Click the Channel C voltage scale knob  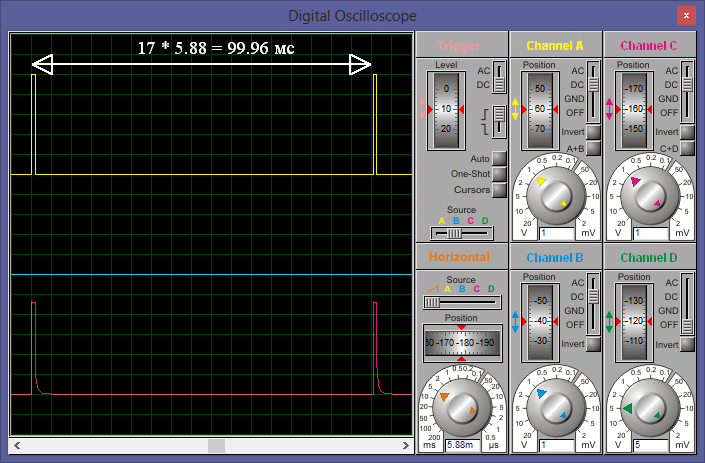point(648,193)
